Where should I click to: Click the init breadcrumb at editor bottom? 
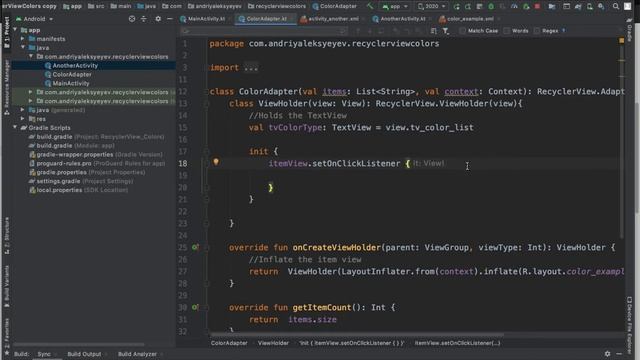tap(351, 343)
